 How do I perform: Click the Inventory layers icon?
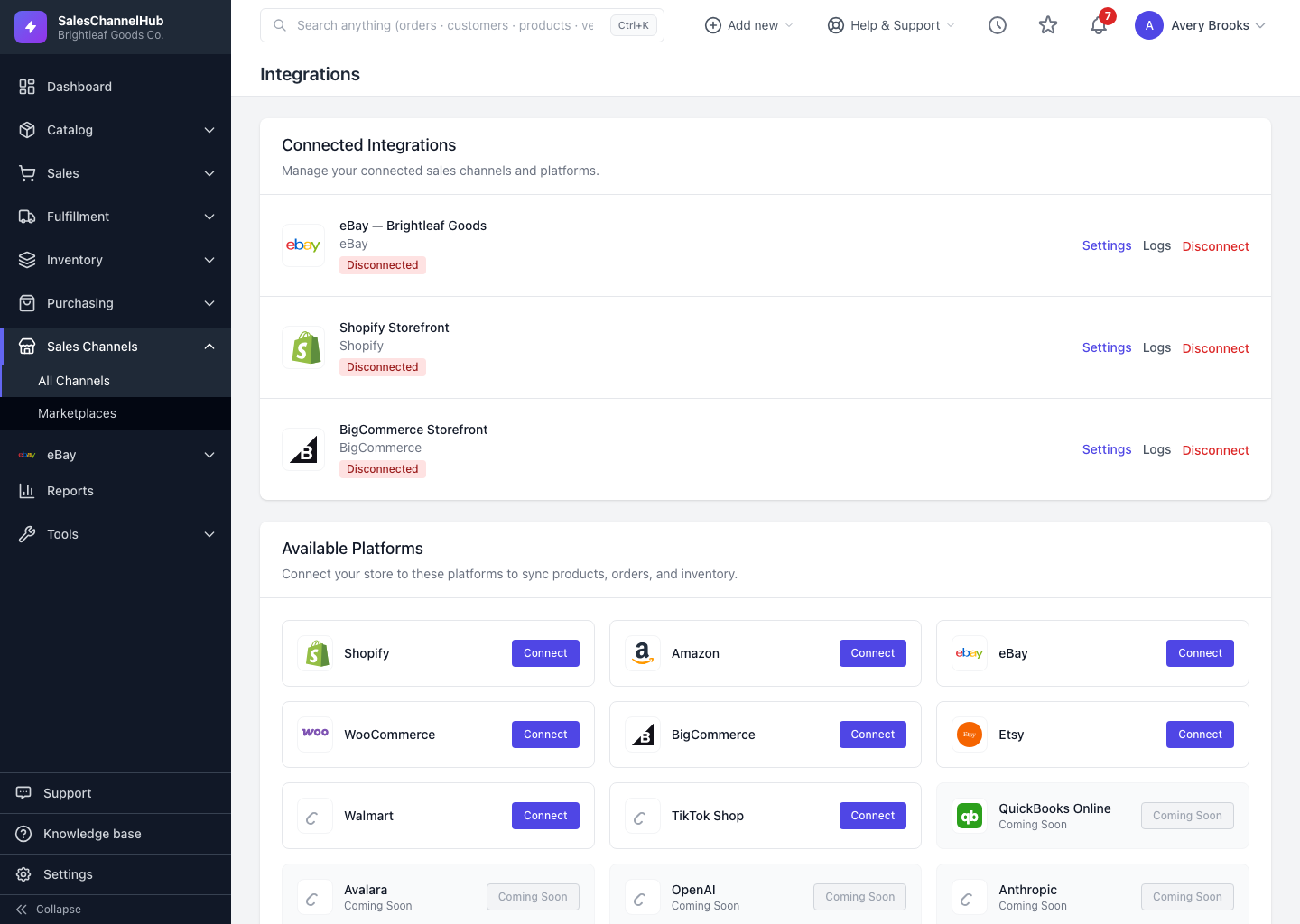tap(27, 260)
